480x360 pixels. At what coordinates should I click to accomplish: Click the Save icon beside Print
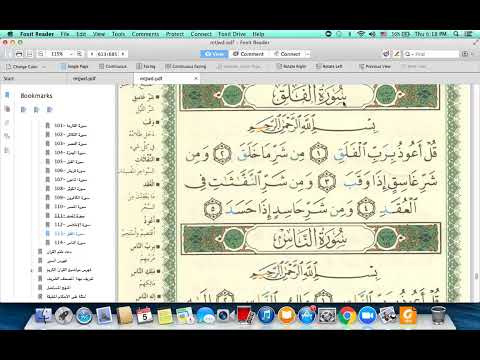click(x=30, y=54)
